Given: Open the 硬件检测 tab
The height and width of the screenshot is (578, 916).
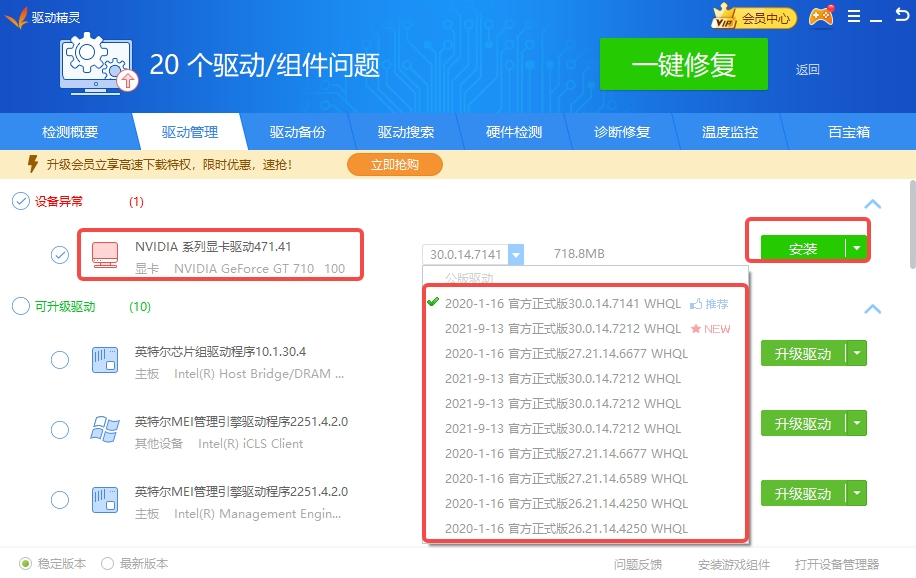Looking at the screenshot, I should 513,132.
